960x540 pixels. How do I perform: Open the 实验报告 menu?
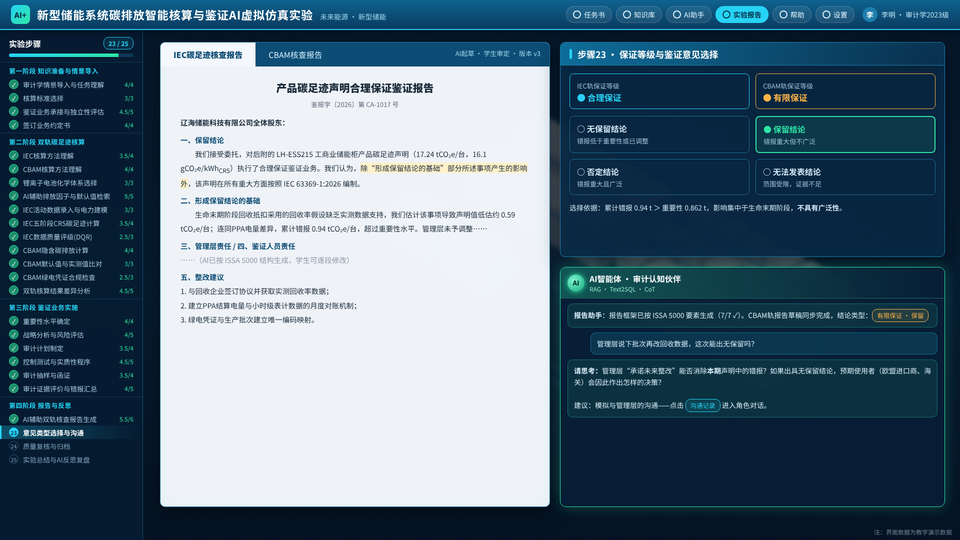[x=741, y=15]
